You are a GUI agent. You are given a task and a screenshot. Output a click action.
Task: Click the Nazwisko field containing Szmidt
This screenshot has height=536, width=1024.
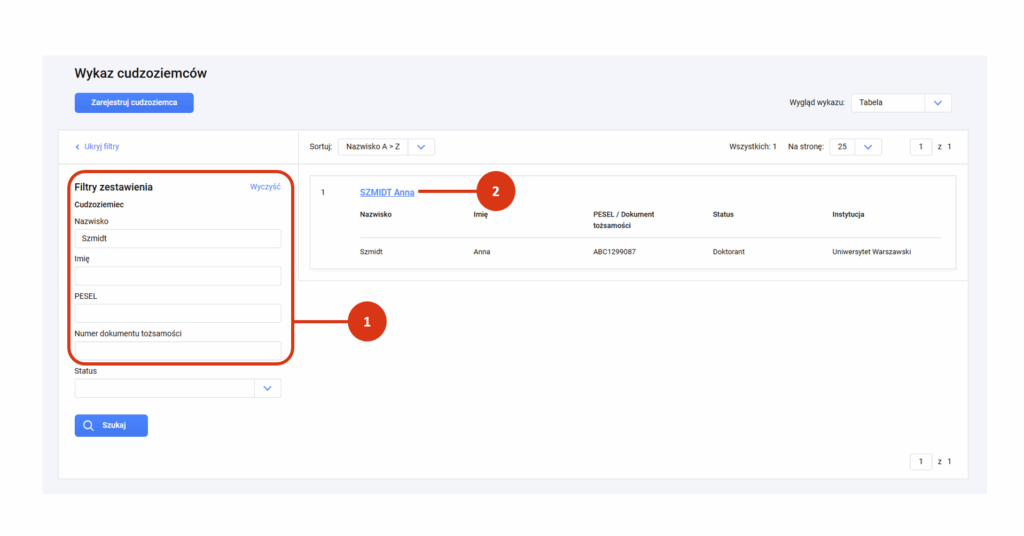point(178,238)
